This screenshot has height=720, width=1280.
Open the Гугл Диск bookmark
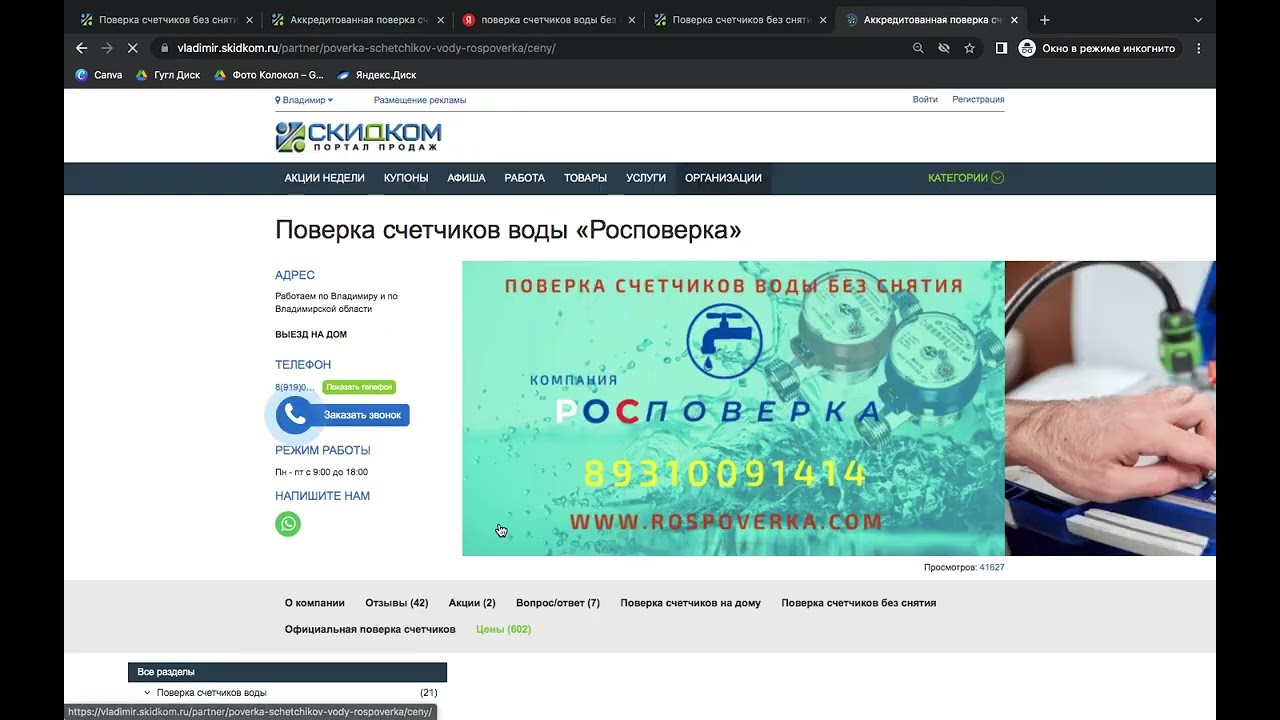(168, 75)
